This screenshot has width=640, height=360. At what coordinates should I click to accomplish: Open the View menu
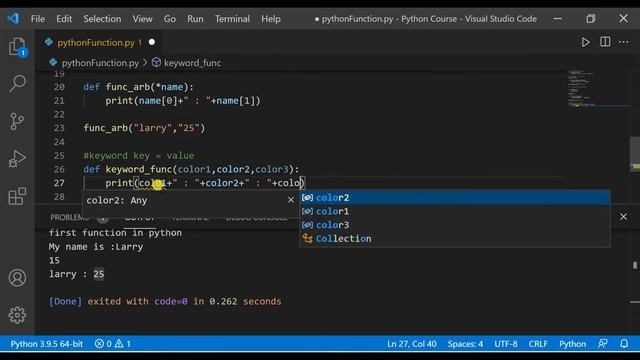coord(142,19)
